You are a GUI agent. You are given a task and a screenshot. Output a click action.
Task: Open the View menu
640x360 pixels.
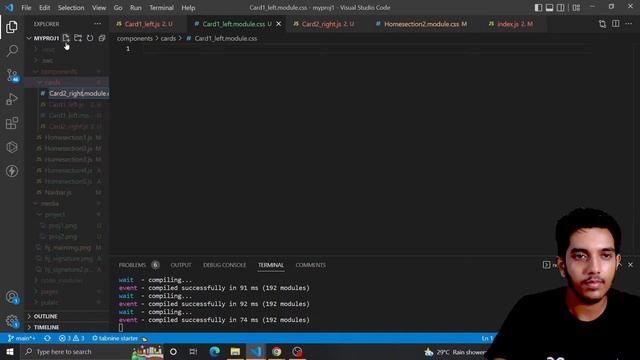[x=99, y=8]
